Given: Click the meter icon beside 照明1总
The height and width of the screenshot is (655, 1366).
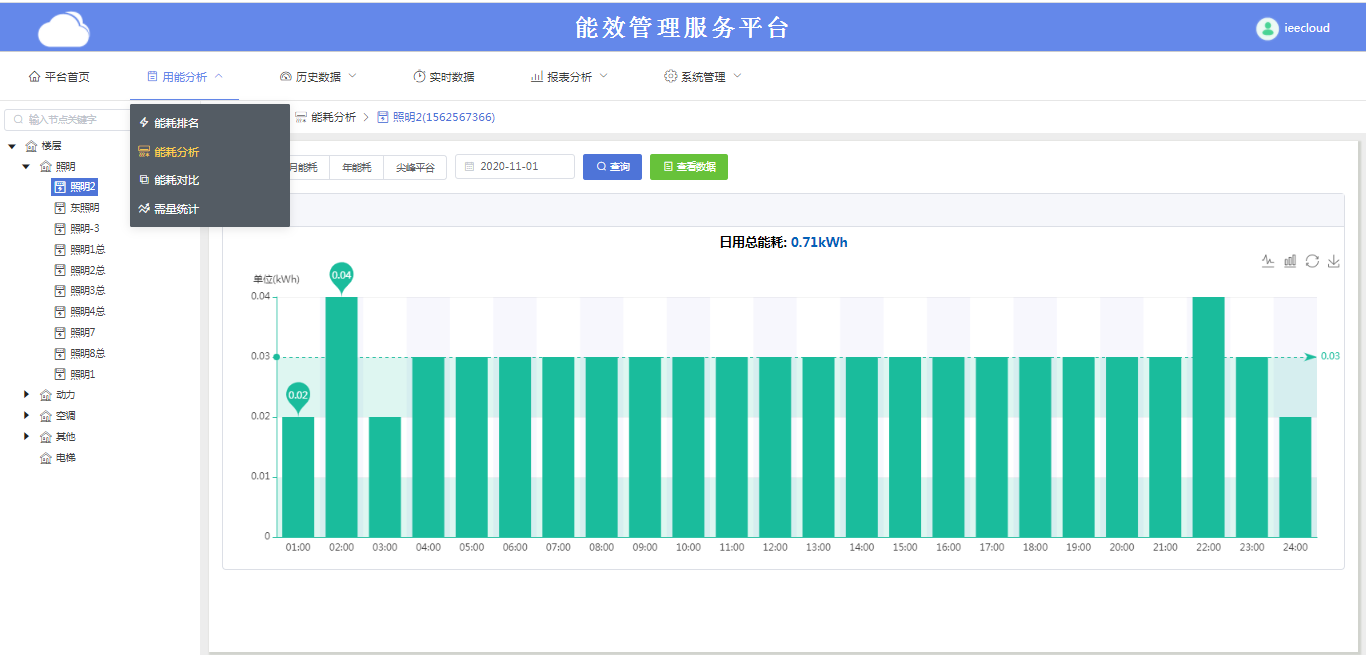Looking at the screenshot, I should click(60, 249).
